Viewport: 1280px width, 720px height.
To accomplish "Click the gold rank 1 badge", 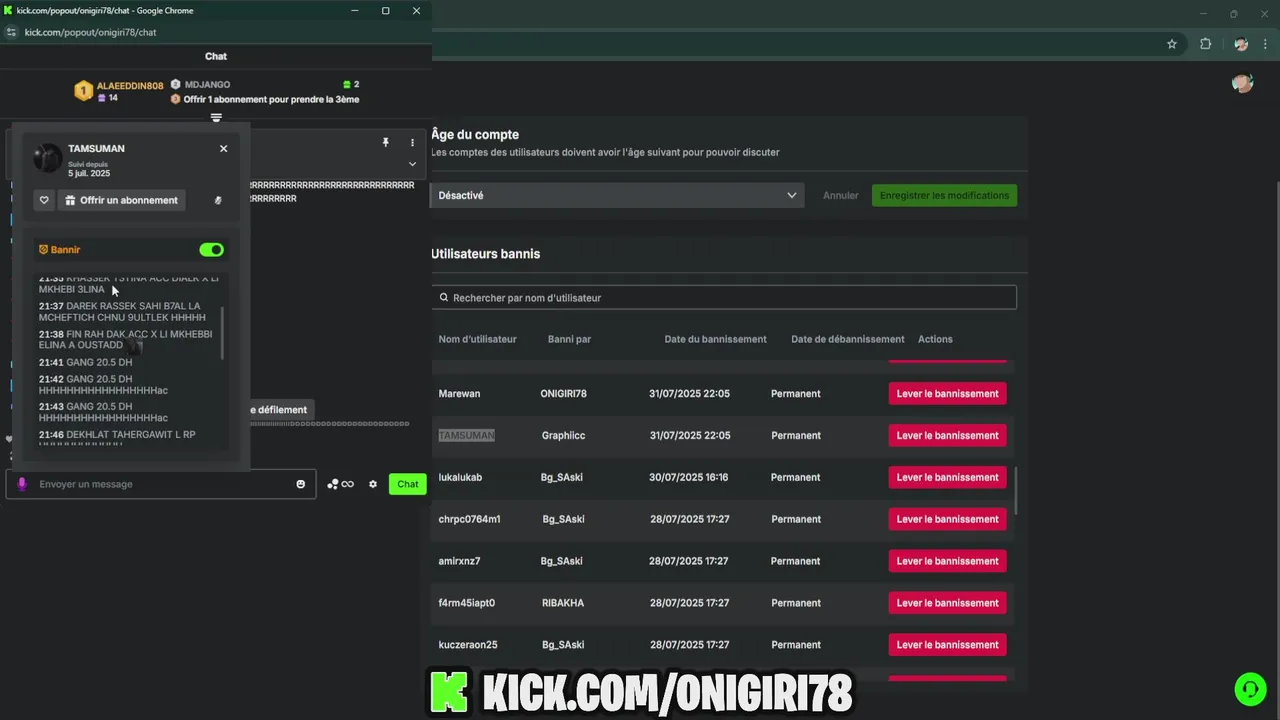I will pyautogui.click(x=84, y=91).
